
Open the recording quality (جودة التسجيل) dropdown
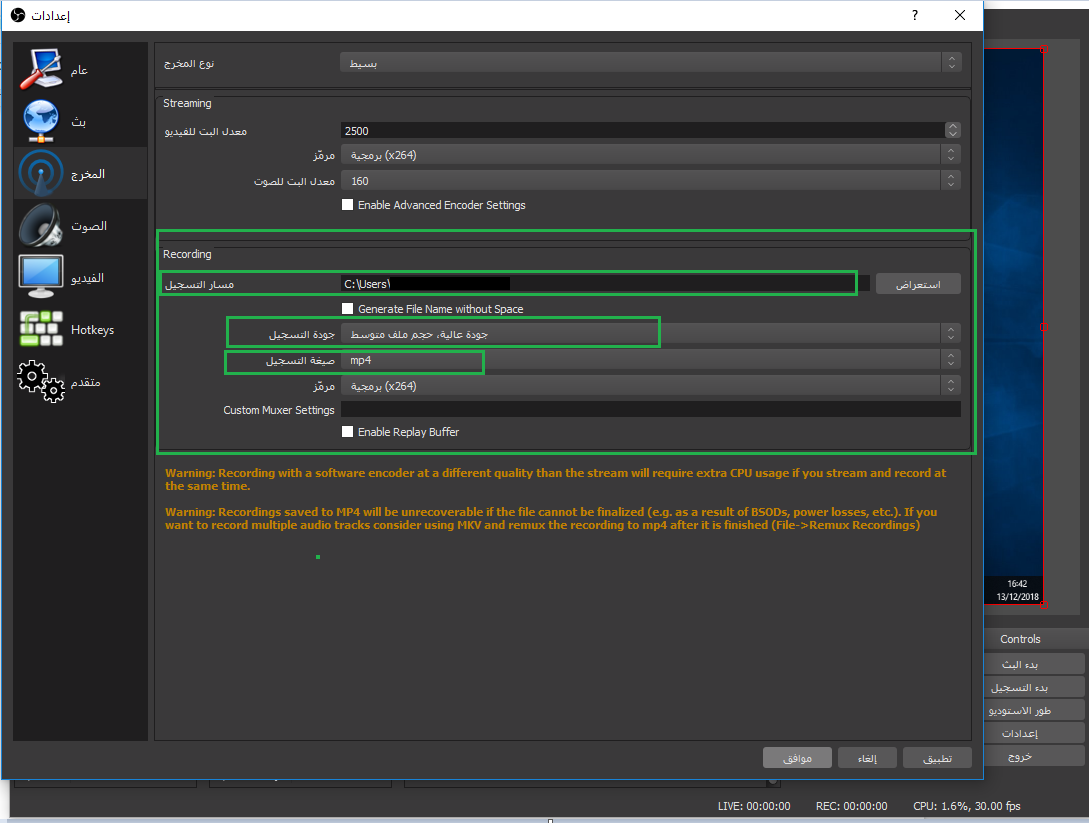point(650,333)
